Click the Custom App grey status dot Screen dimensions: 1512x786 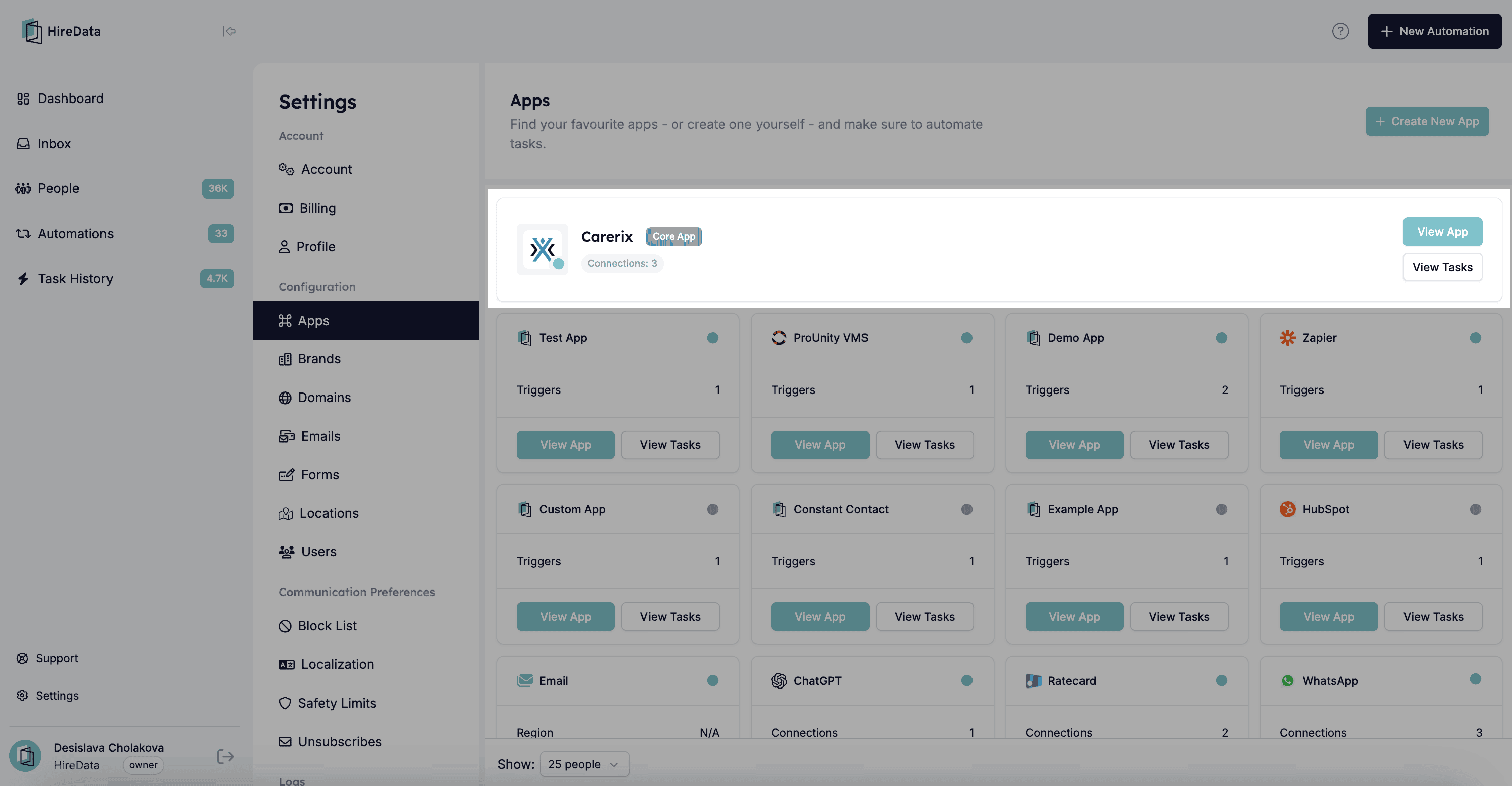tap(713, 509)
